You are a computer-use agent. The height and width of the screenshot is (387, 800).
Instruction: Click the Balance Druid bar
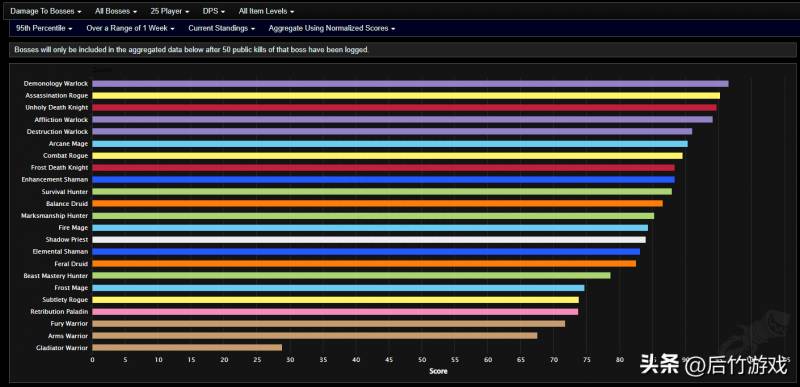coord(378,203)
